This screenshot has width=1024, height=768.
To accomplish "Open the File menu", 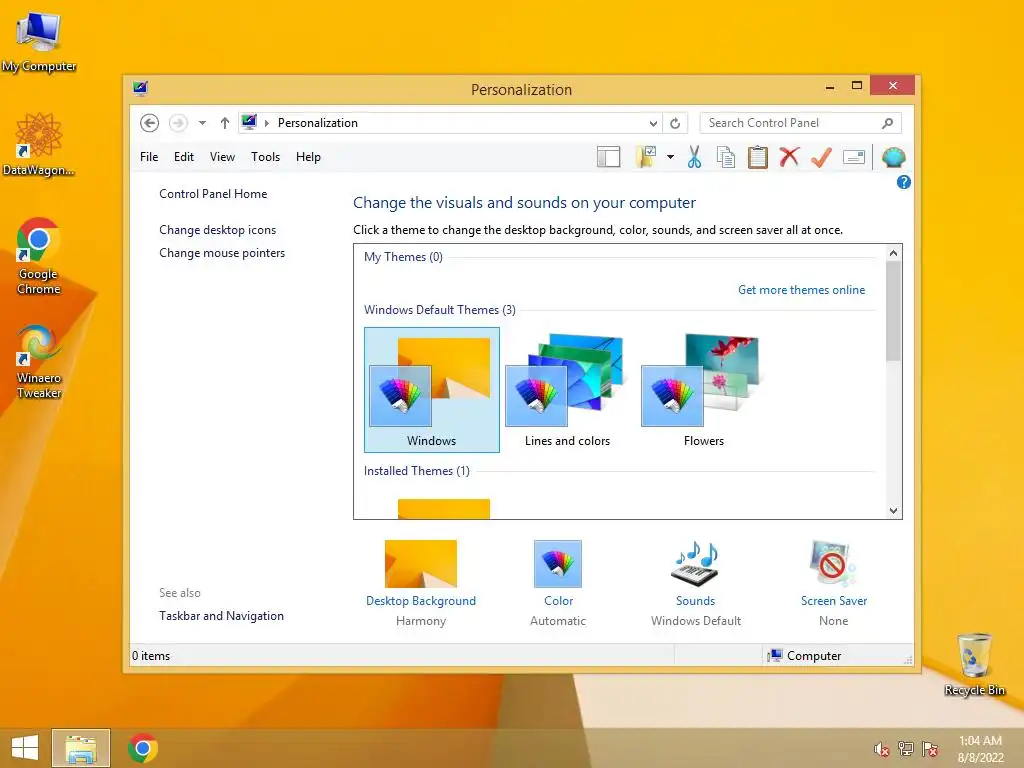I will pyautogui.click(x=149, y=157).
